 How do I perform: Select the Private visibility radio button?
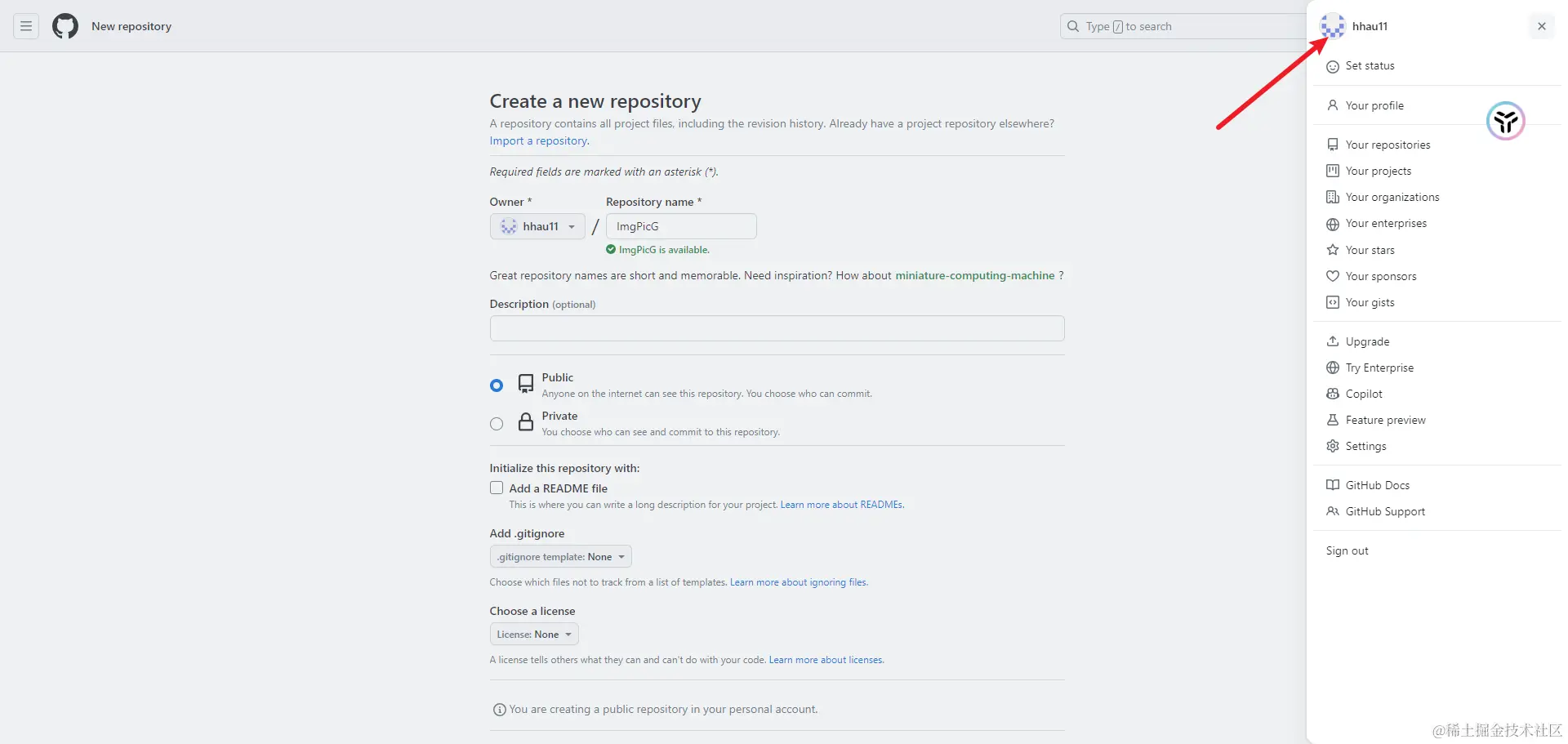click(x=497, y=424)
